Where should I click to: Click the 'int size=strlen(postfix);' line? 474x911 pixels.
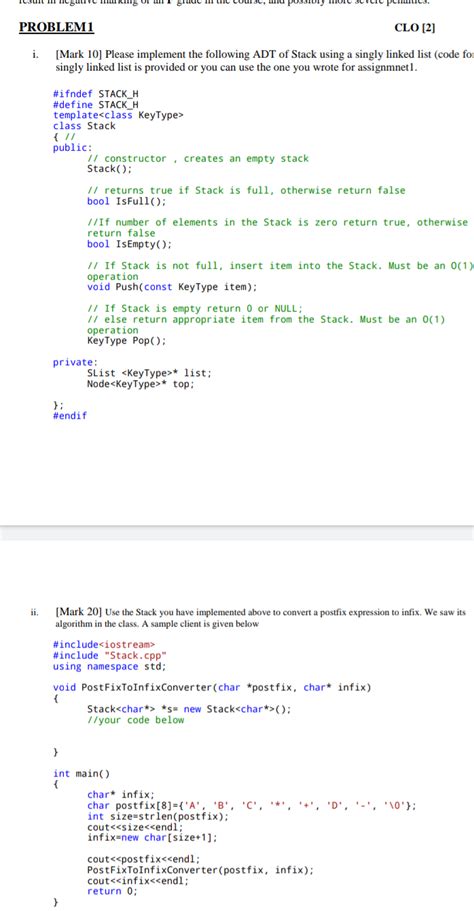point(158,816)
